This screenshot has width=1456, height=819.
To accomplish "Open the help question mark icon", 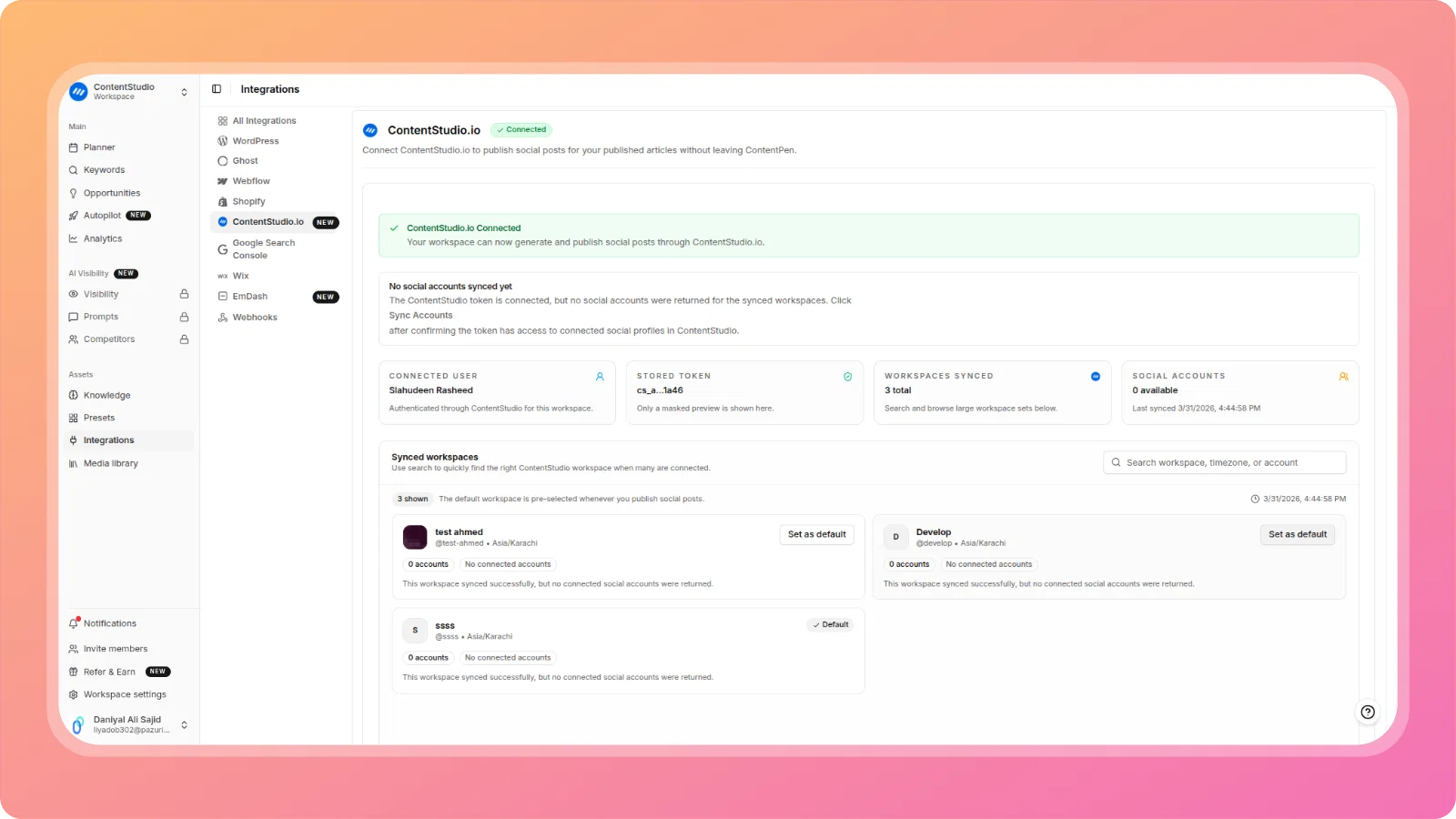I will point(1367,713).
